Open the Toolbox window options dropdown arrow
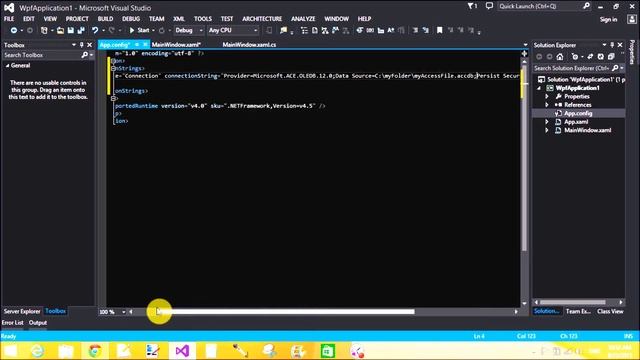This screenshot has width=640, height=360. tap(74, 45)
